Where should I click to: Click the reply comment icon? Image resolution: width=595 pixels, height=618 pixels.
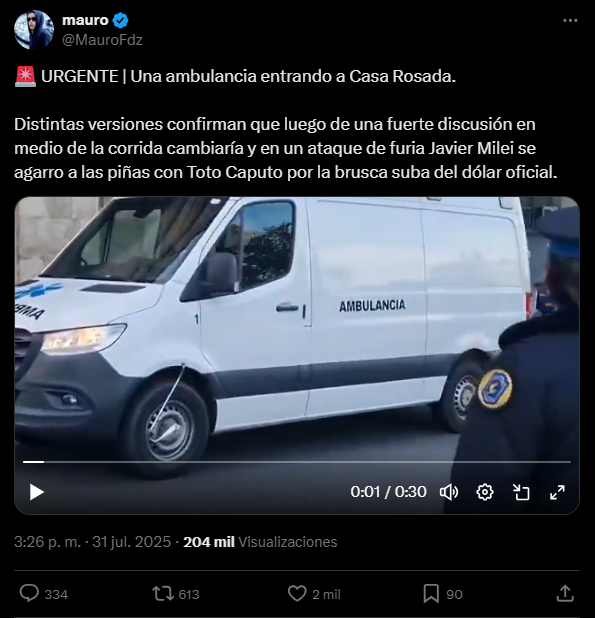(29, 593)
